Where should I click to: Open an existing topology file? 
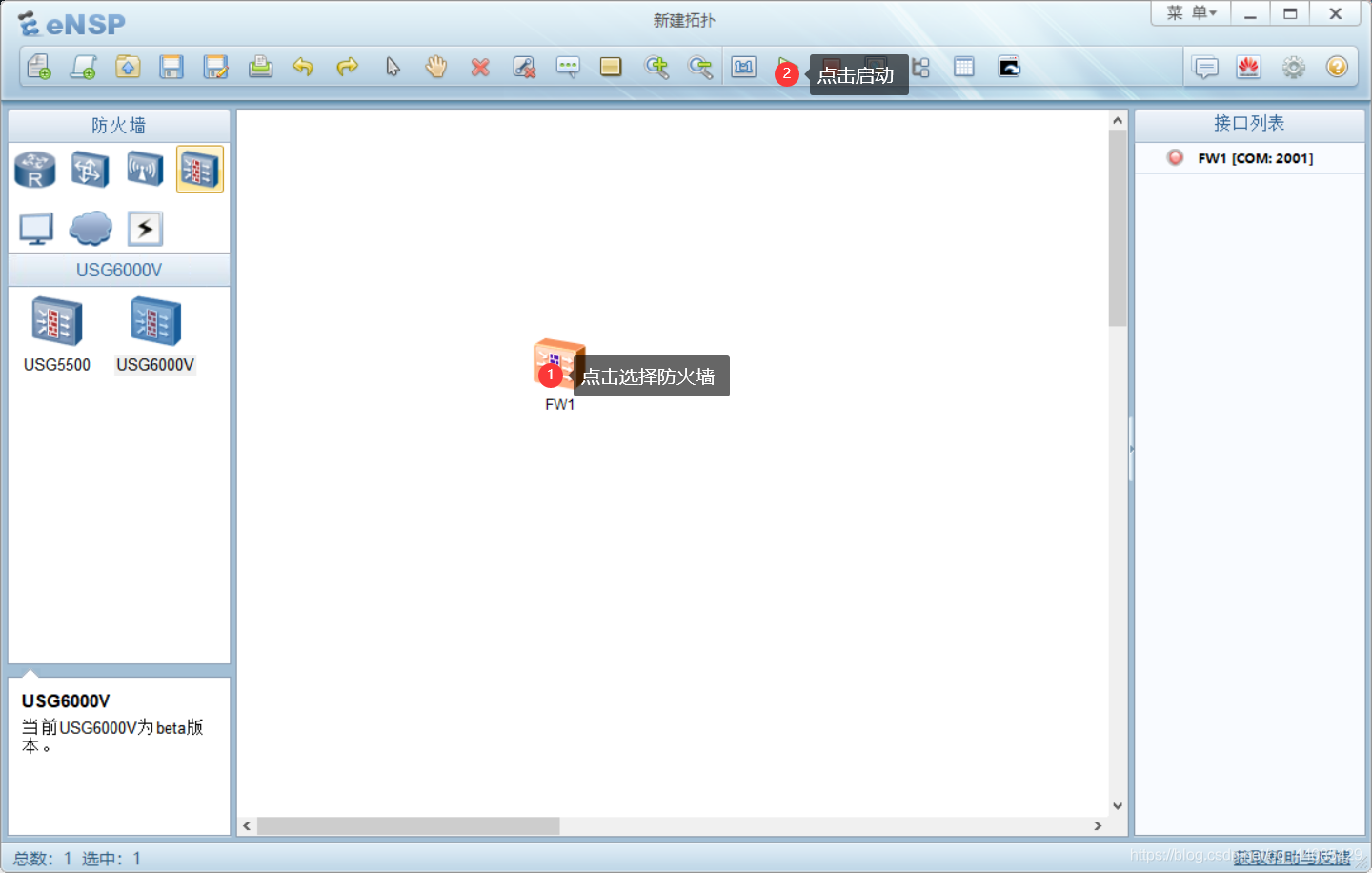[128, 67]
